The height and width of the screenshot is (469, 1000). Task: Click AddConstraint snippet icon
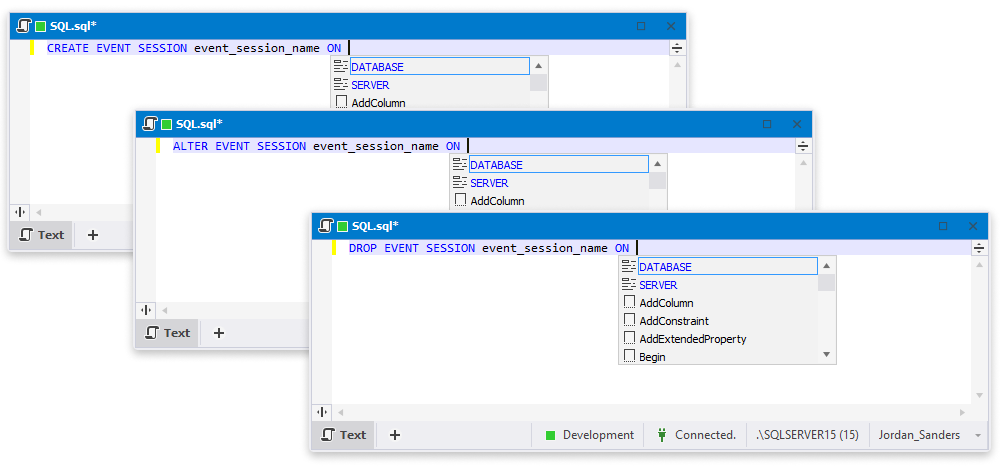[x=629, y=320]
